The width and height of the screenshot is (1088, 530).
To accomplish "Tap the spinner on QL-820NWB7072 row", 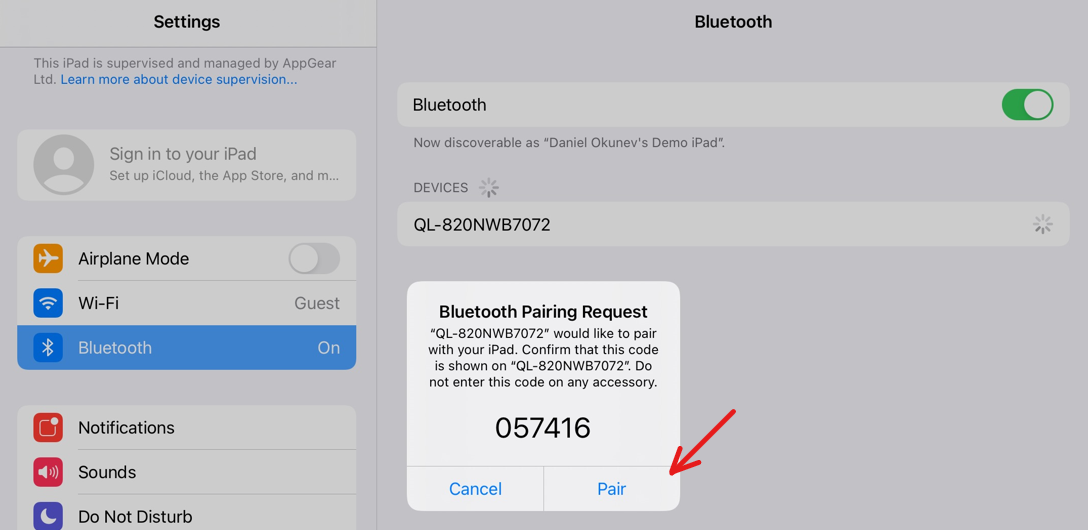I will click(1042, 224).
